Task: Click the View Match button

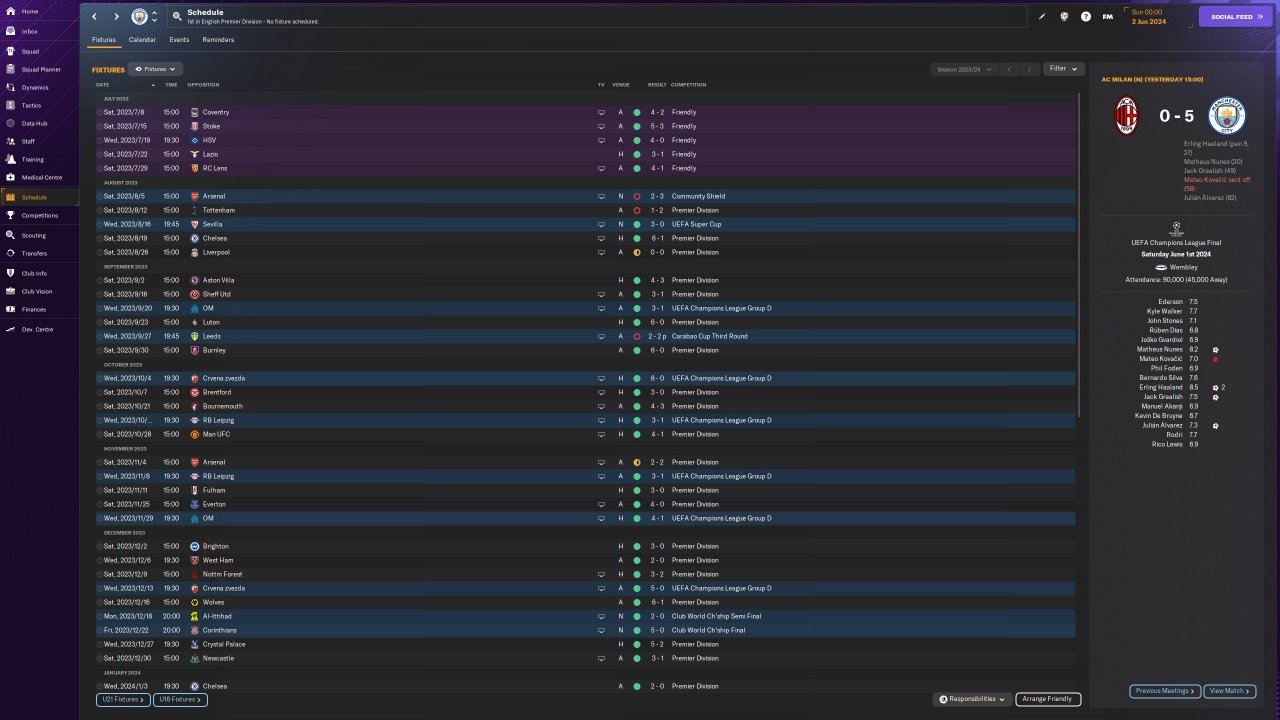Action: tap(1230, 691)
